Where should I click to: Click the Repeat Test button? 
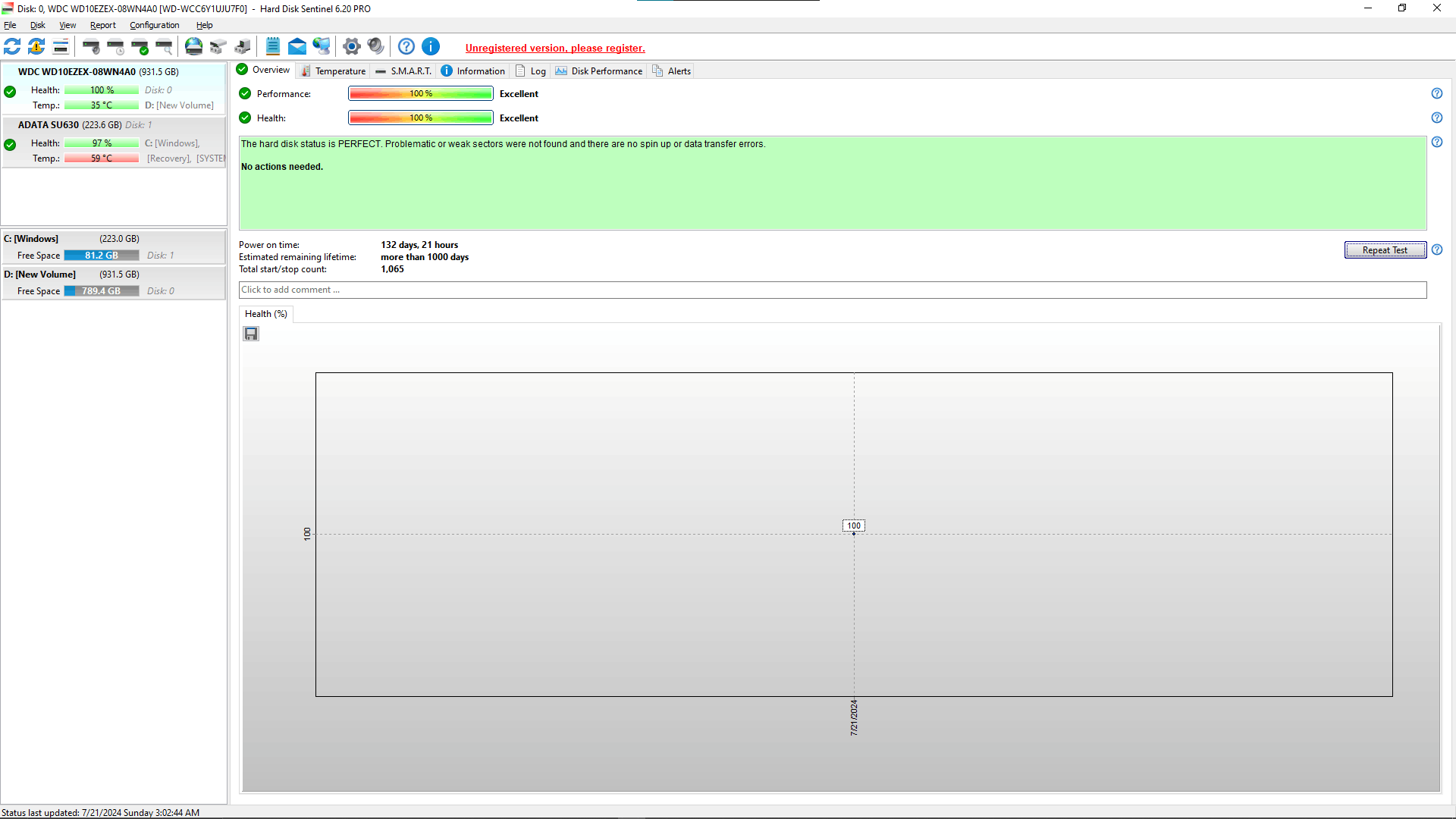(1385, 250)
